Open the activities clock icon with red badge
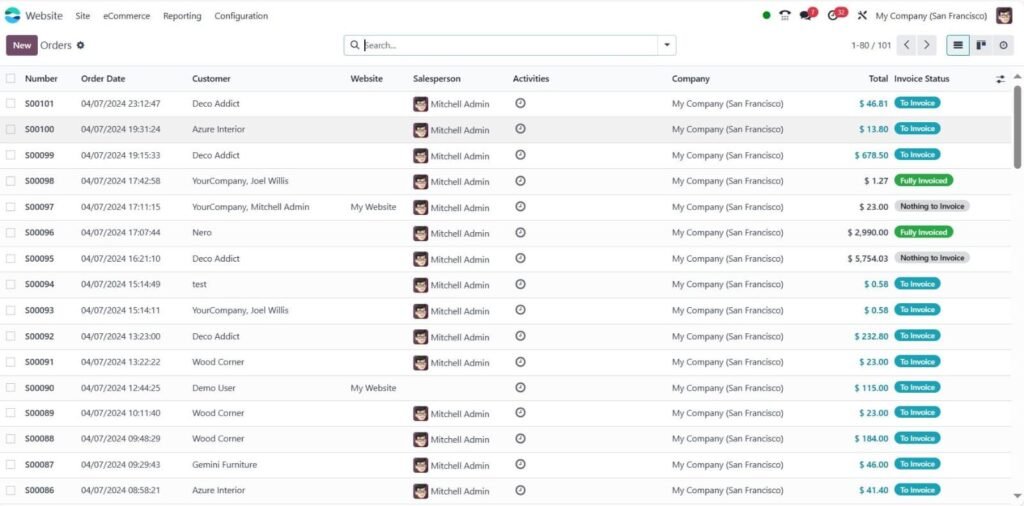This screenshot has width=1024, height=506. pos(835,15)
